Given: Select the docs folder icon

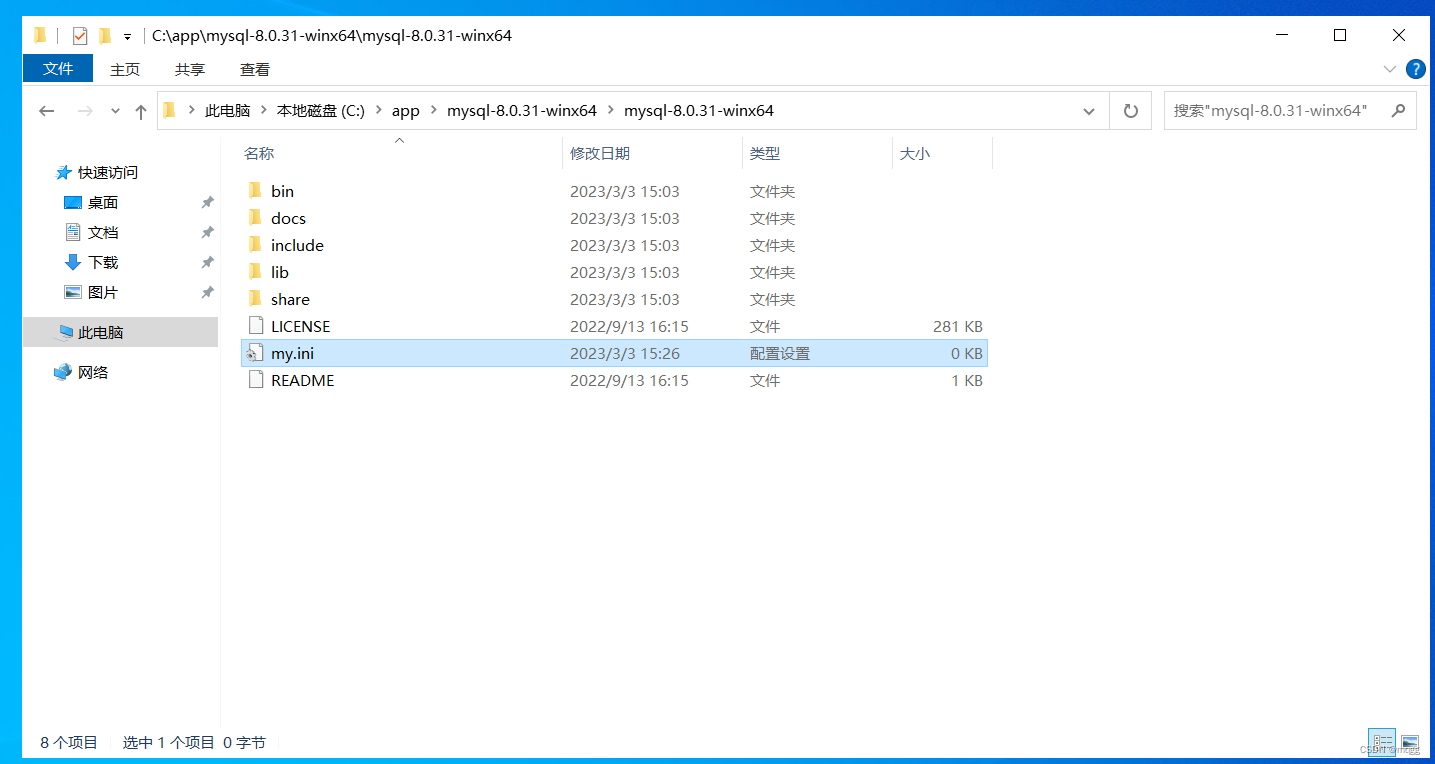Looking at the screenshot, I should pyautogui.click(x=255, y=218).
